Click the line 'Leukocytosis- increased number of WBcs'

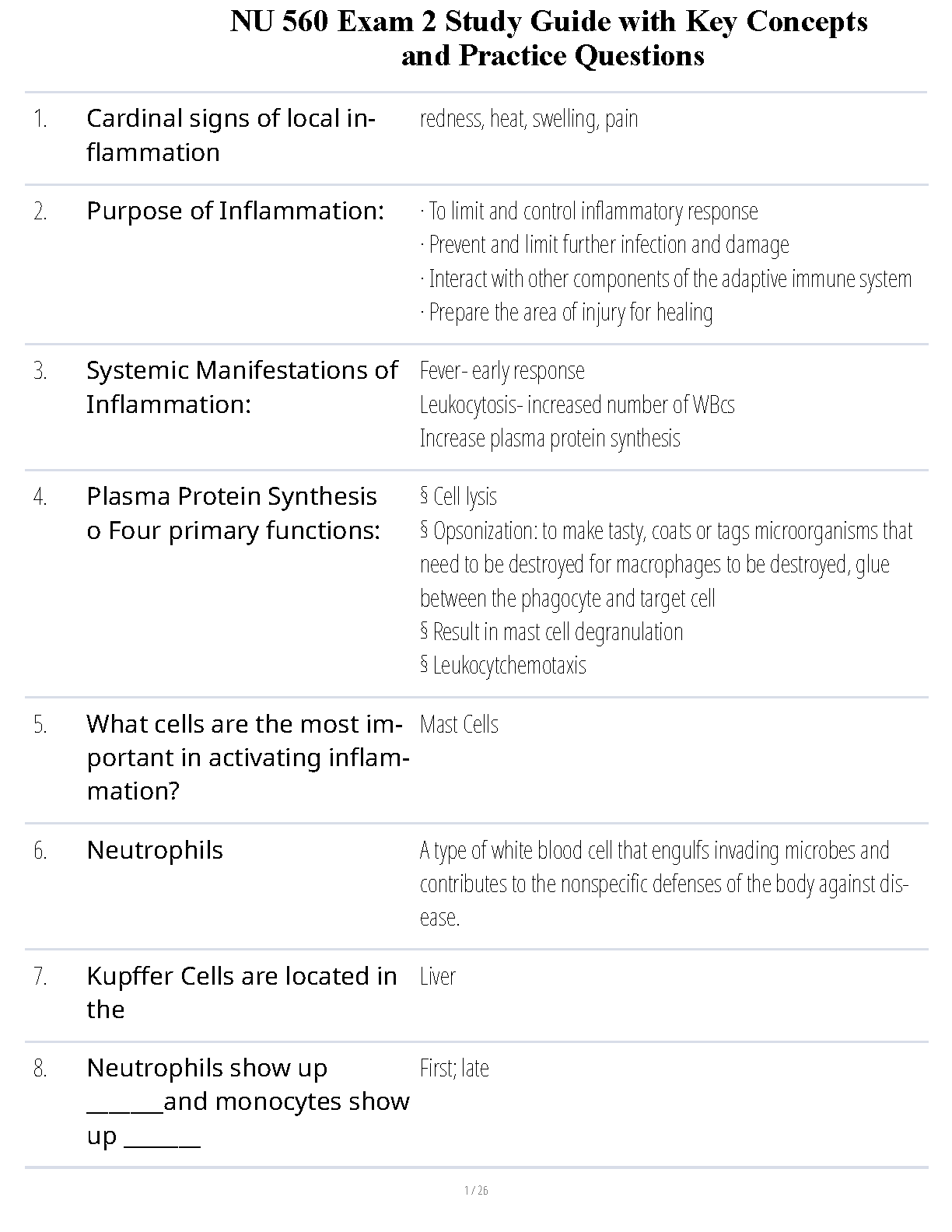click(576, 405)
